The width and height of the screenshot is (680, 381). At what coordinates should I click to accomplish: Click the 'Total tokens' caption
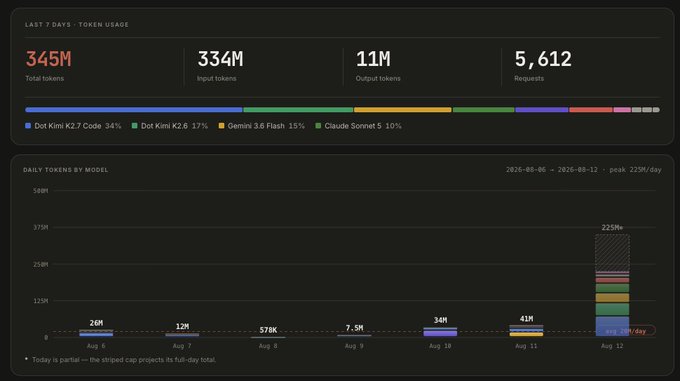44,78
